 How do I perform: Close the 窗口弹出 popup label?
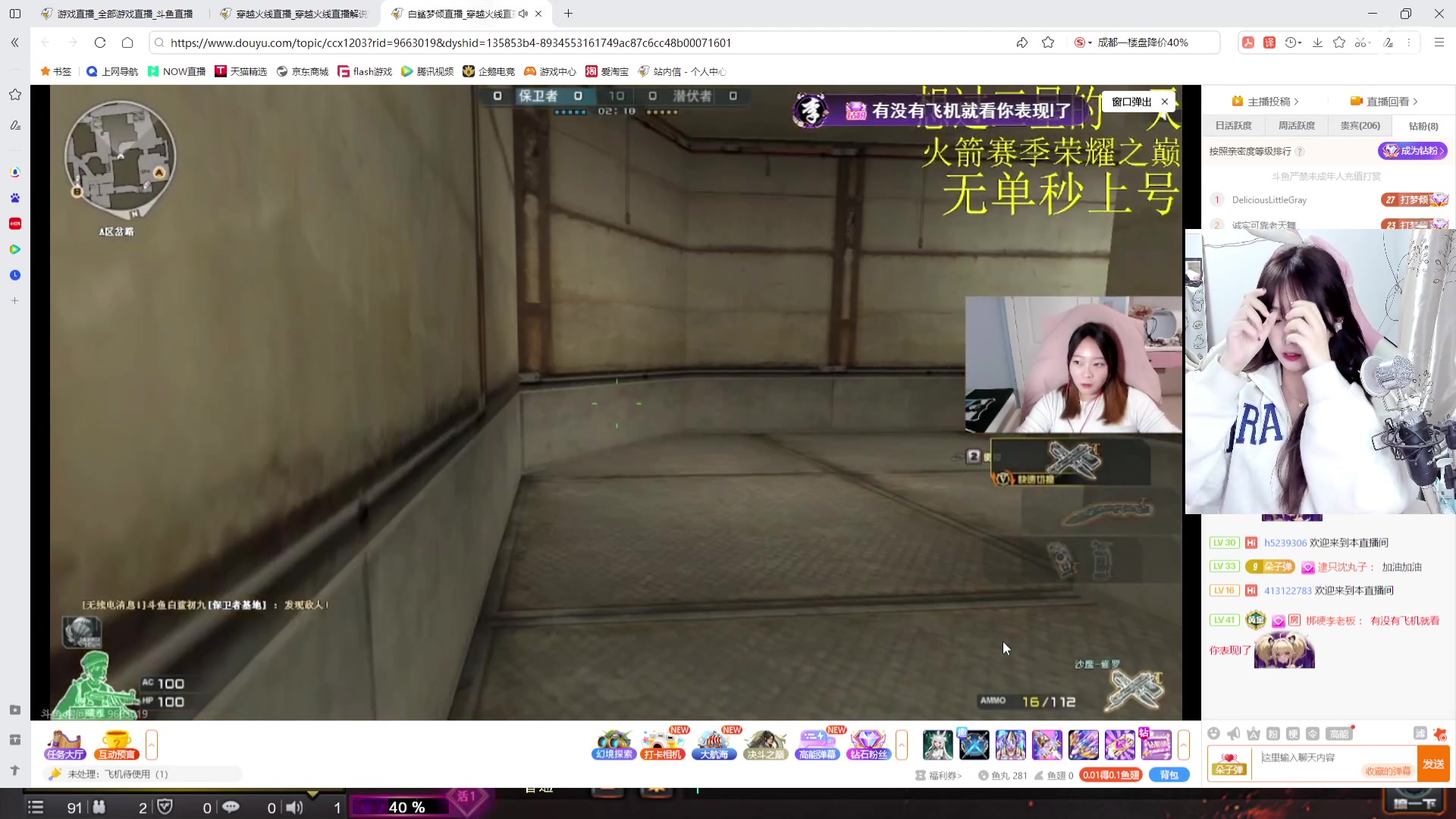[x=1165, y=102]
